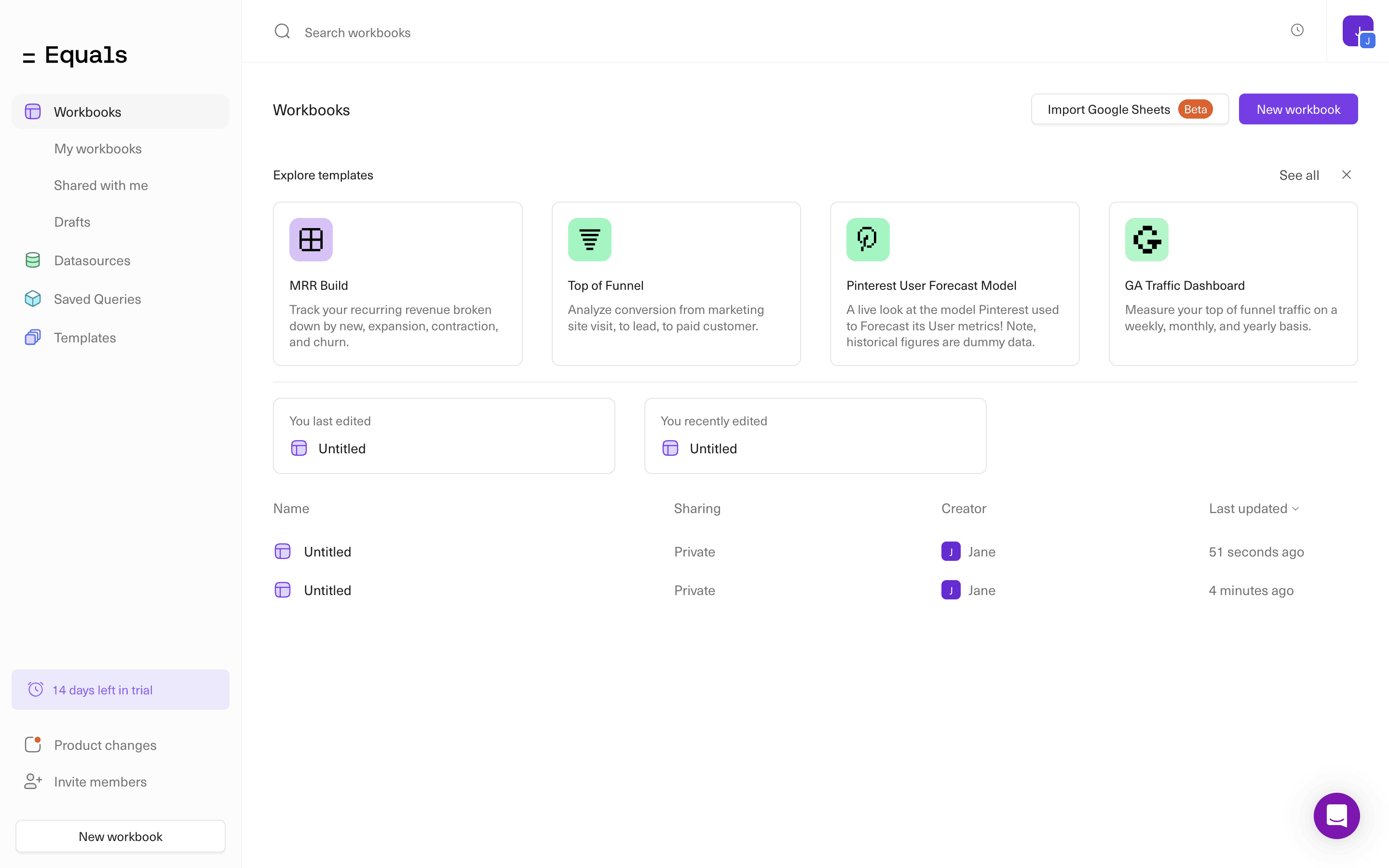Go to Shared with me

click(x=100, y=186)
